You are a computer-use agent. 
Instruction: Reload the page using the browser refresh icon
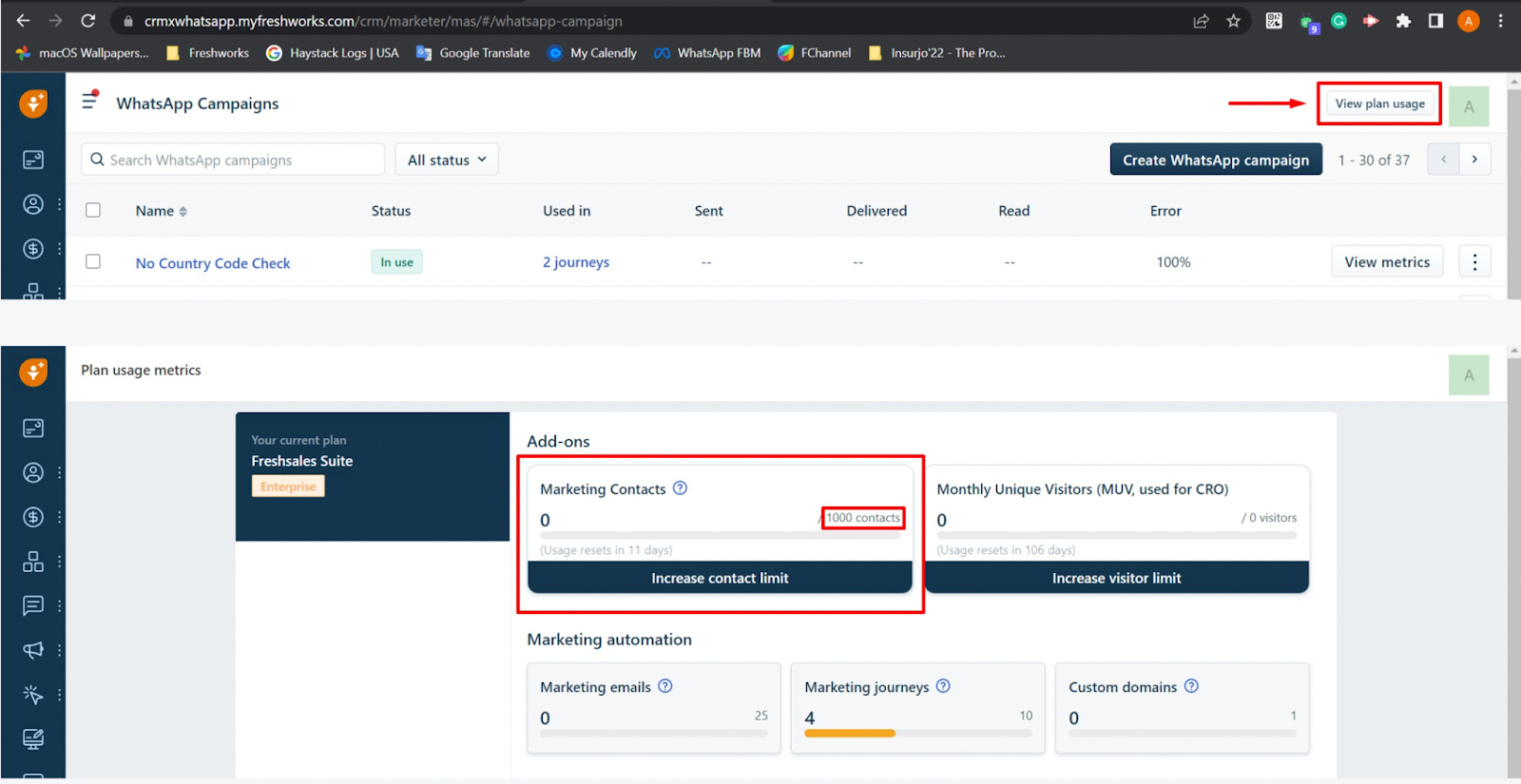point(87,21)
